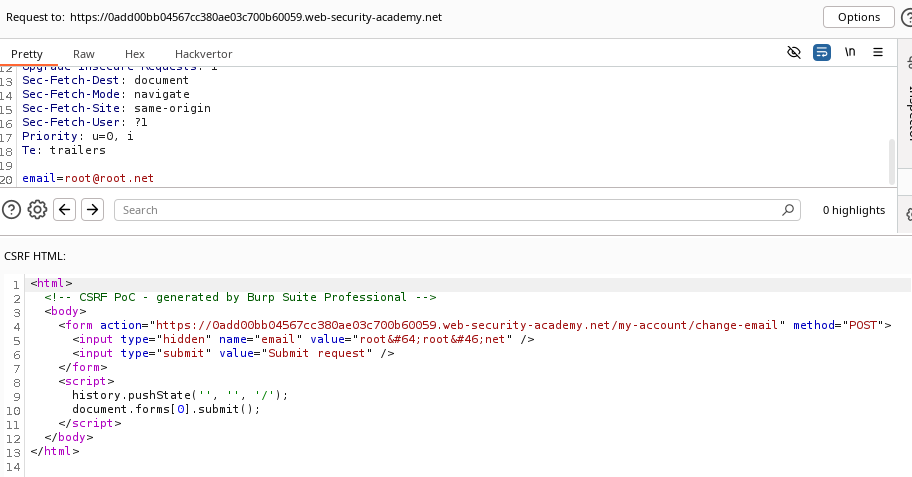Open help icon next to Options
This screenshot has width=912, height=477.
point(906,17)
